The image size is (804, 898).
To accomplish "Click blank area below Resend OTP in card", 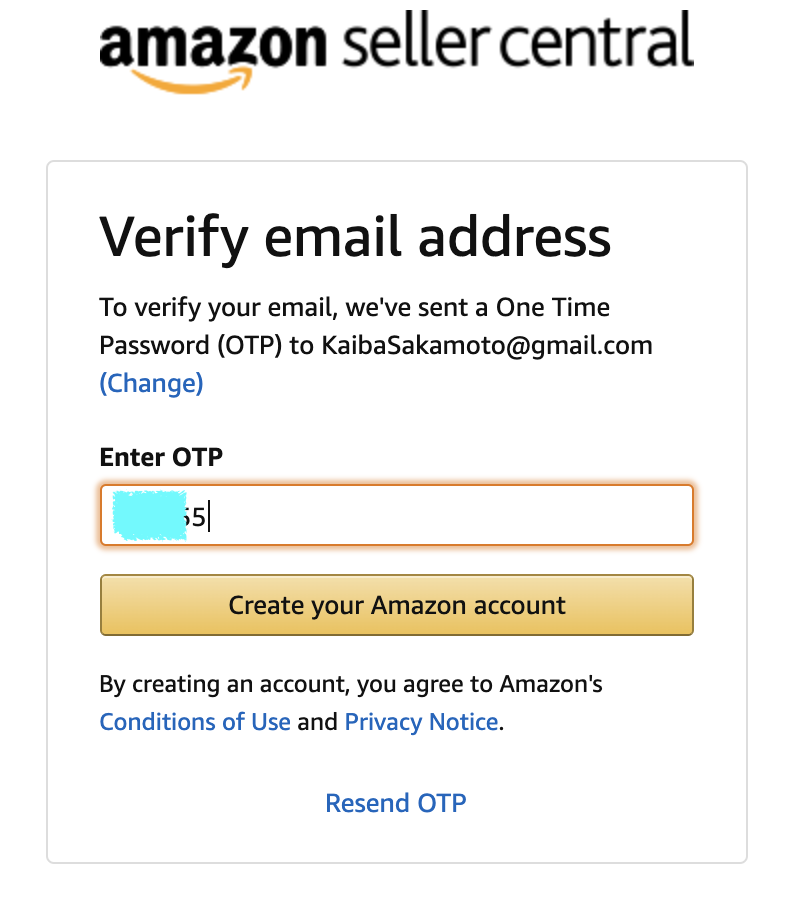I will tap(396, 841).
